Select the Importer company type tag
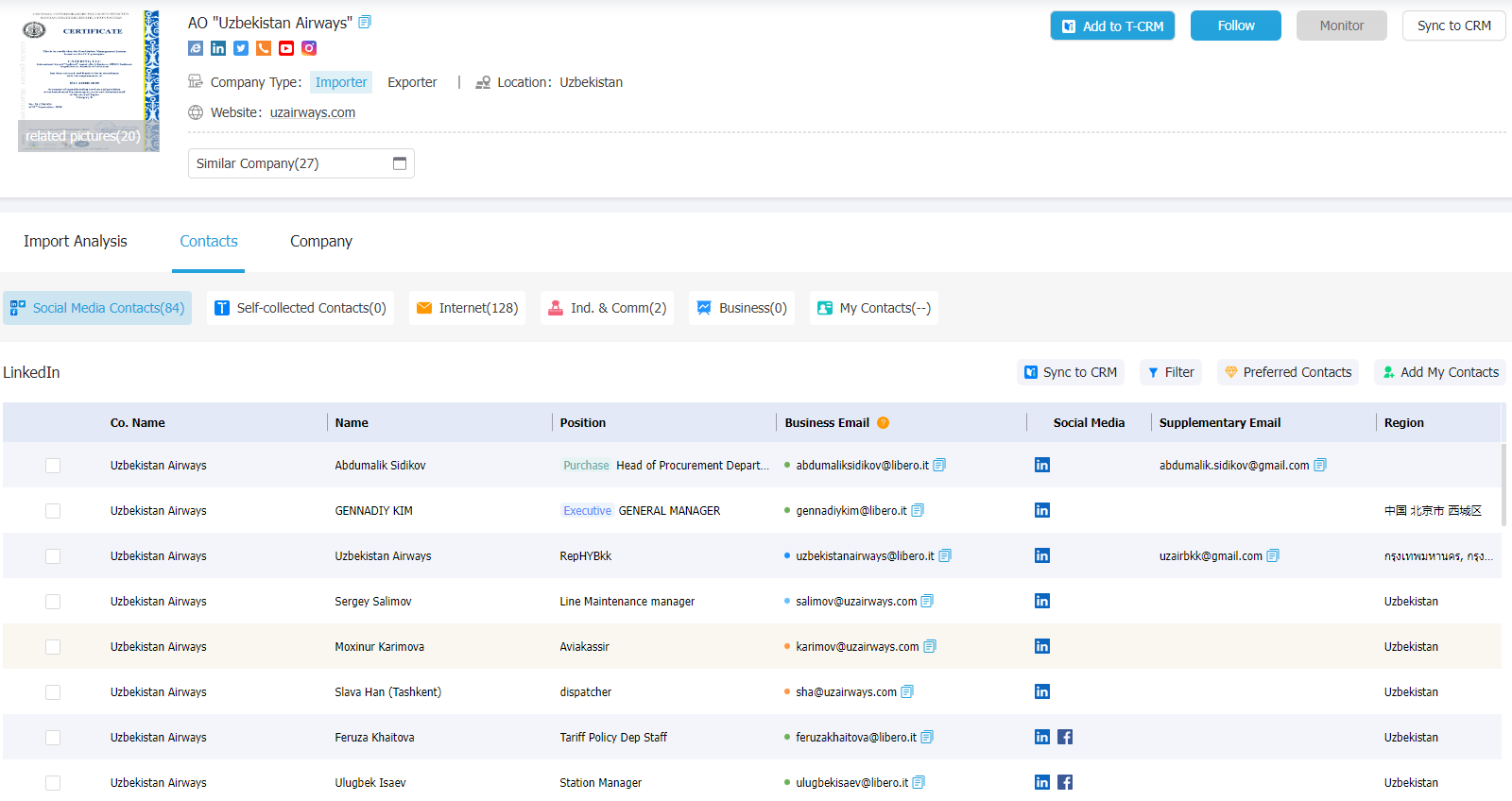The image size is (1512, 801). pyautogui.click(x=341, y=82)
